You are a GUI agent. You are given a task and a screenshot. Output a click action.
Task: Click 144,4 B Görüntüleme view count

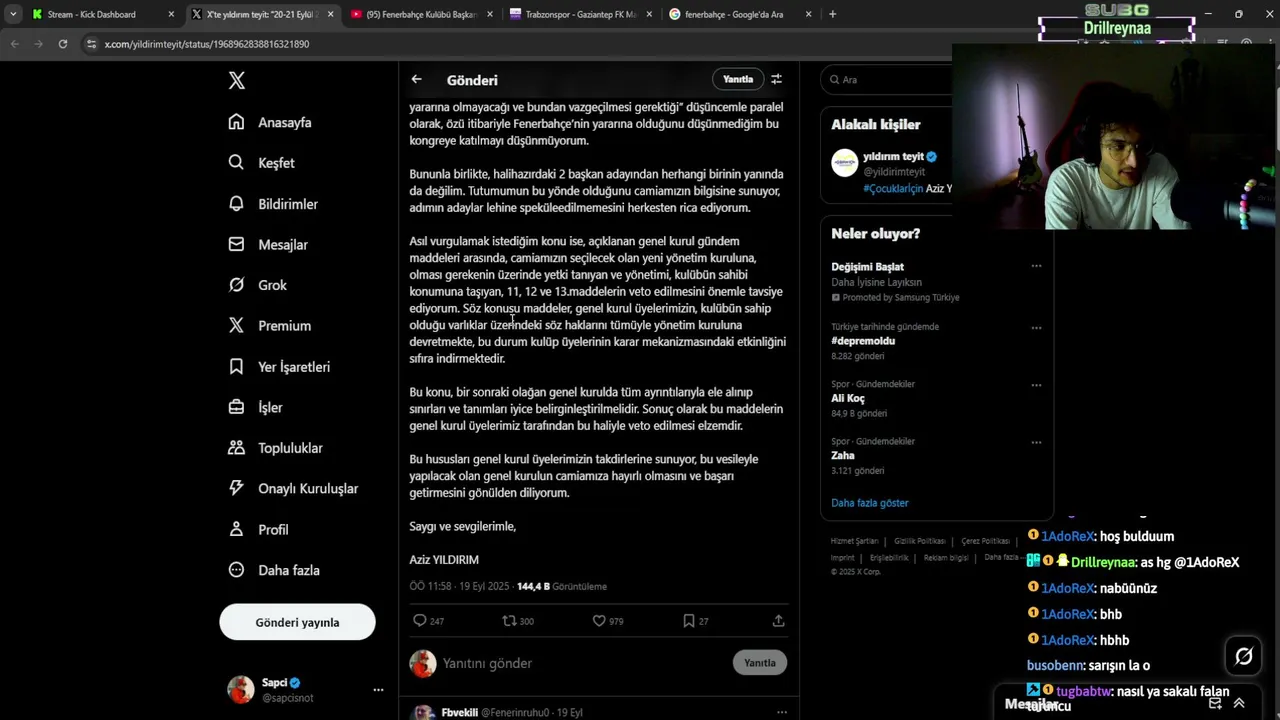coord(562,586)
